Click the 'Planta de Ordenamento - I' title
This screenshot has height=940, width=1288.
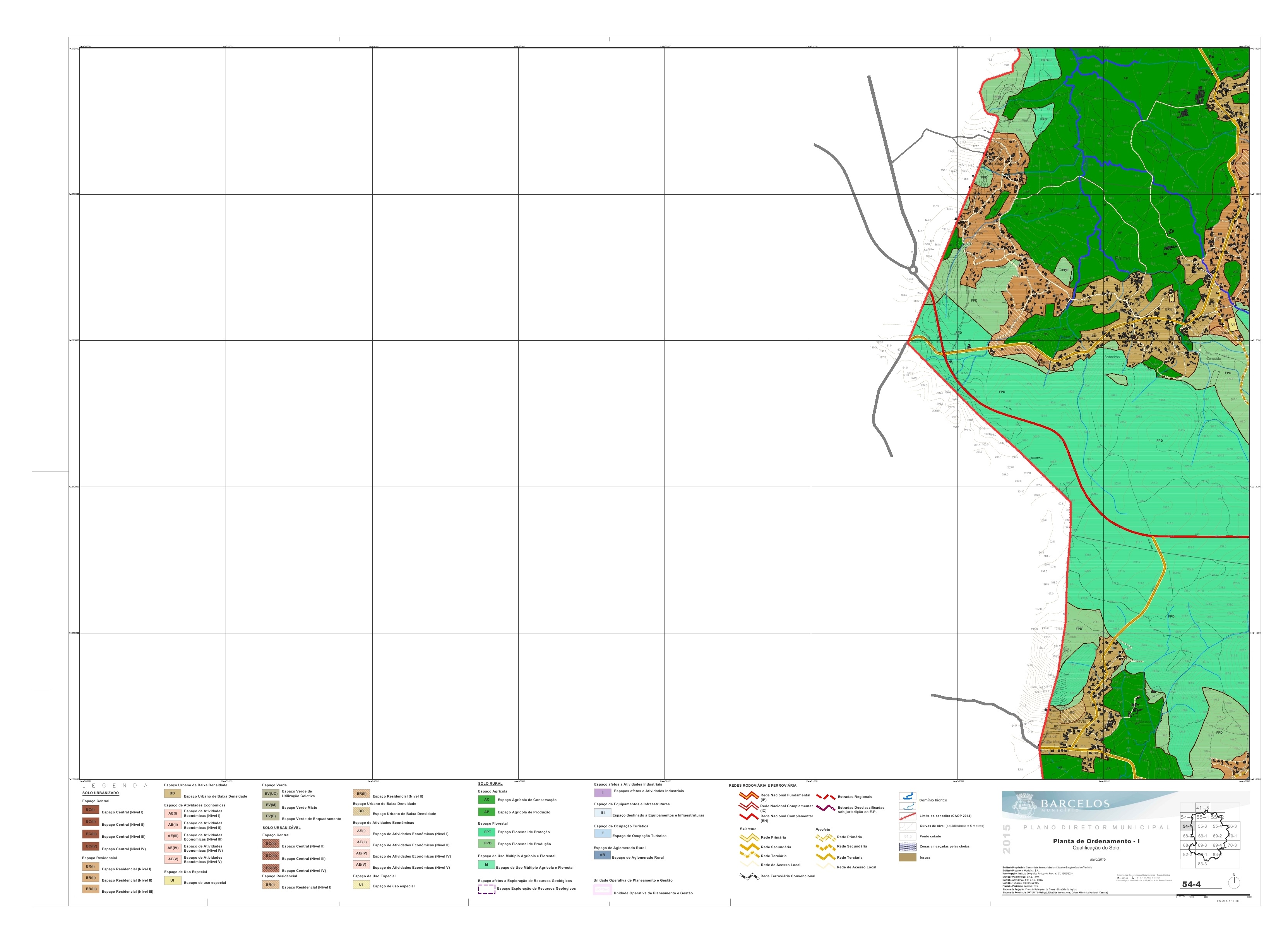click(1096, 841)
